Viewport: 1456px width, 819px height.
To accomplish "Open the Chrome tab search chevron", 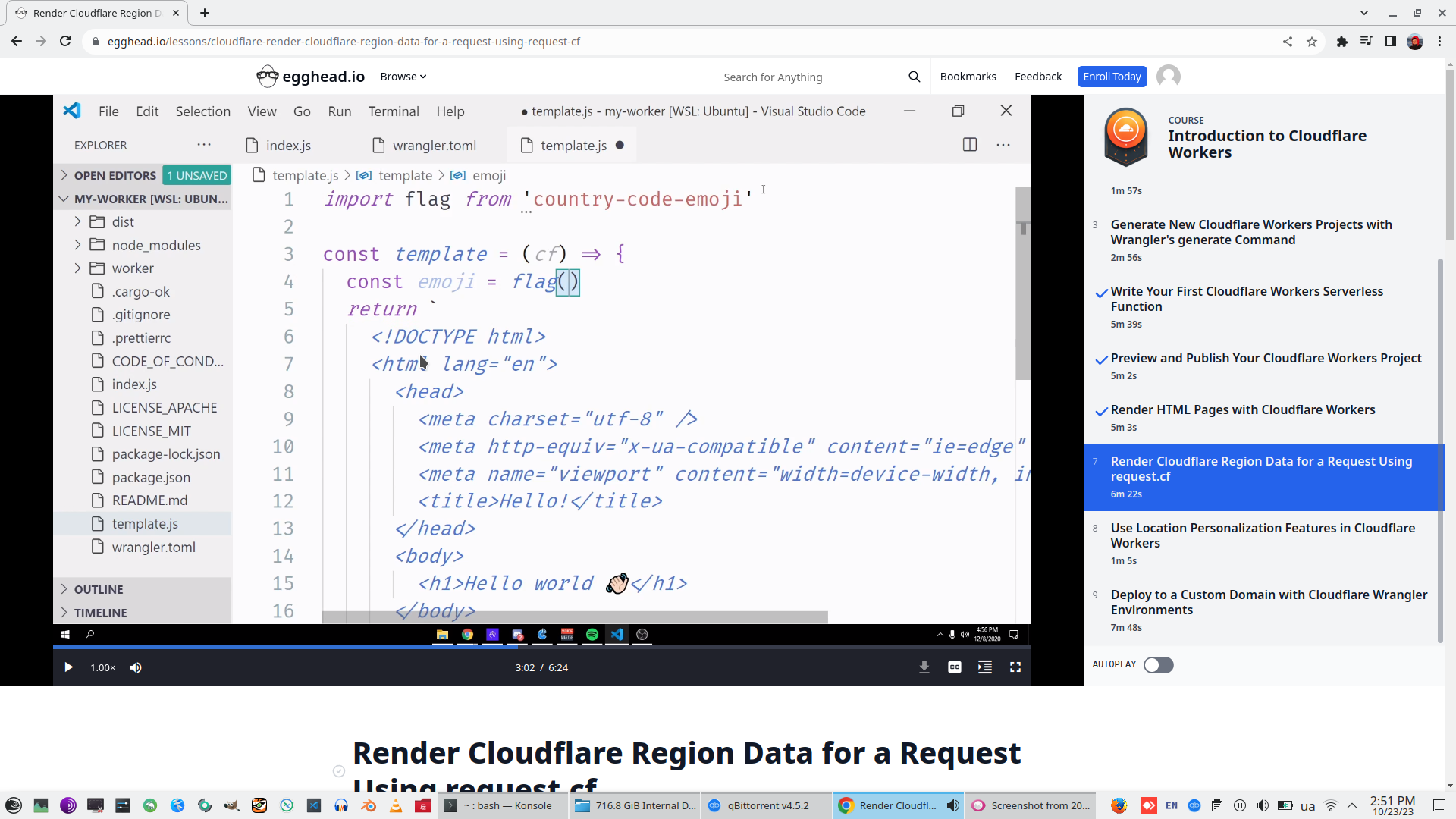I will pyautogui.click(x=1363, y=13).
